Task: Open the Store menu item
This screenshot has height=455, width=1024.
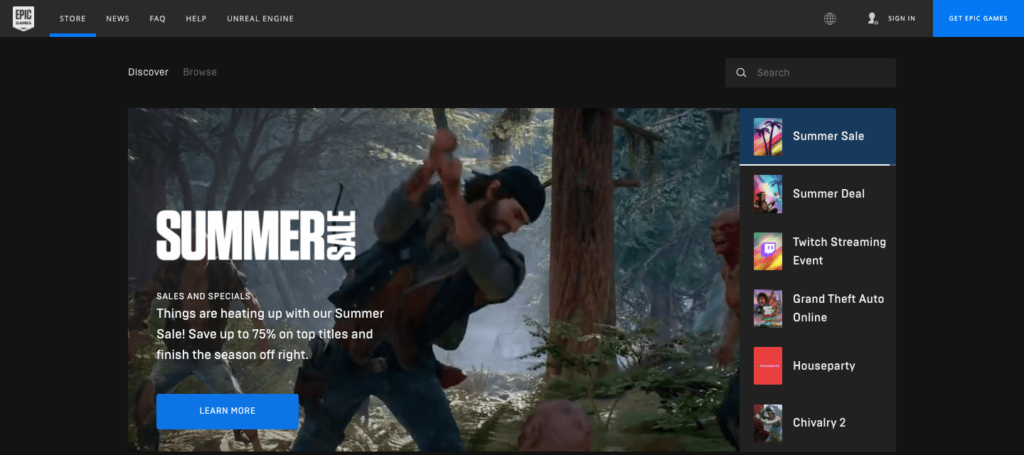Action: point(72,18)
